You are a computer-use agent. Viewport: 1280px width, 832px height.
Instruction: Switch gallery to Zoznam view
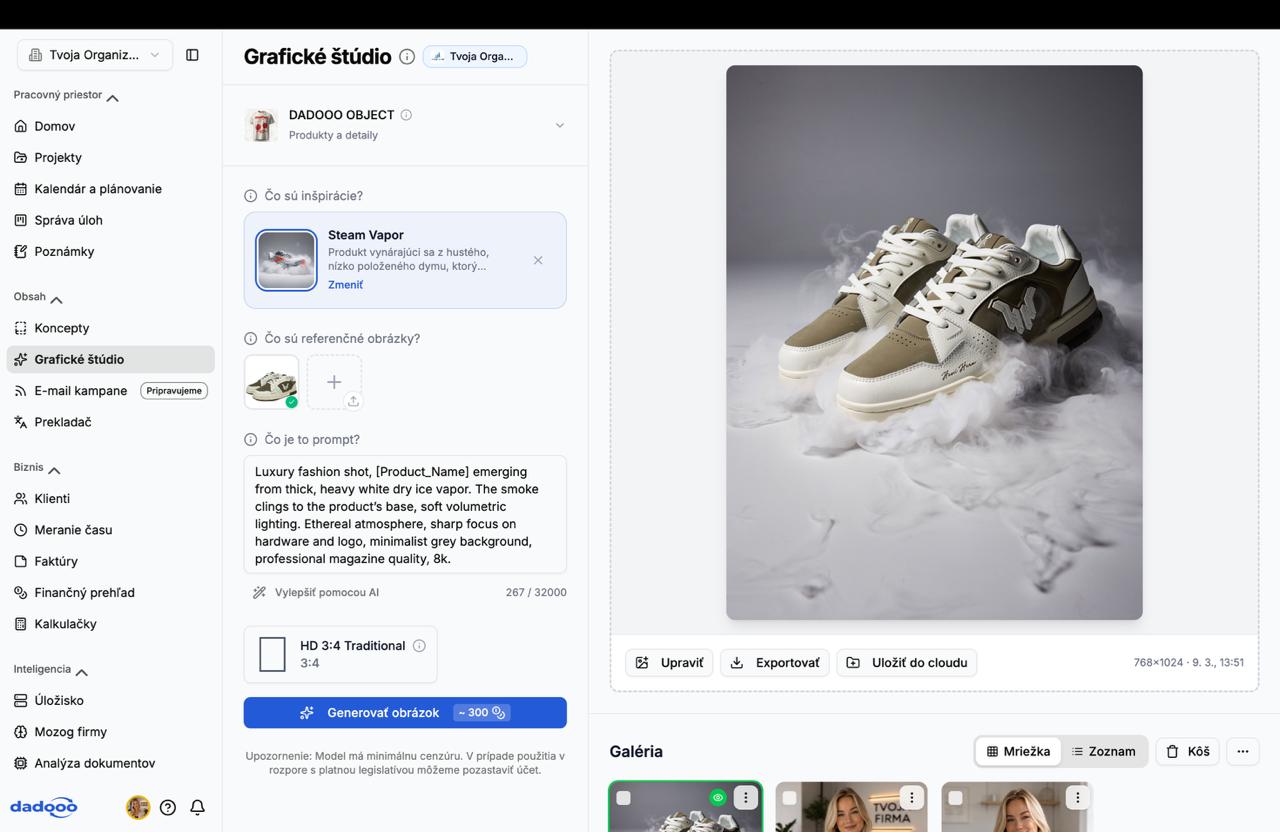[1104, 751]
